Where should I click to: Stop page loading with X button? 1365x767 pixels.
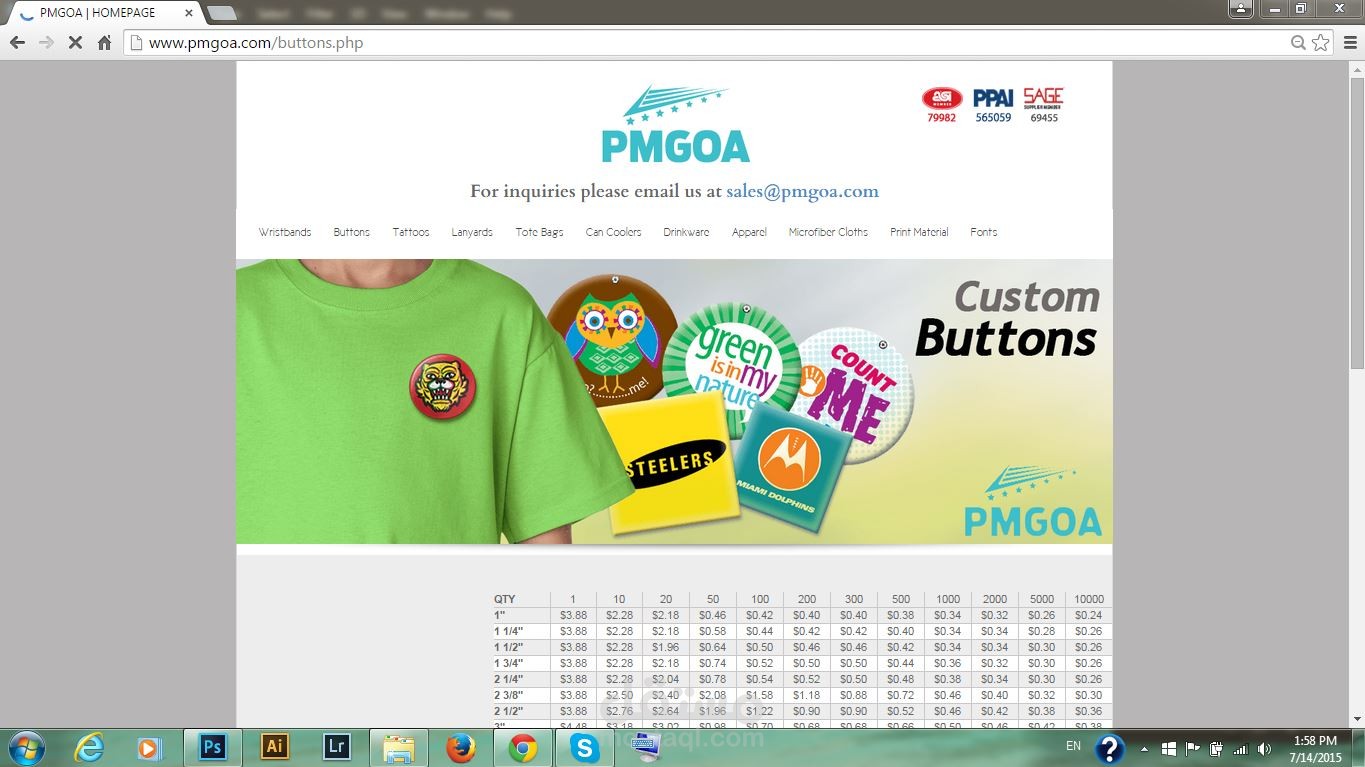pos(75,43)
